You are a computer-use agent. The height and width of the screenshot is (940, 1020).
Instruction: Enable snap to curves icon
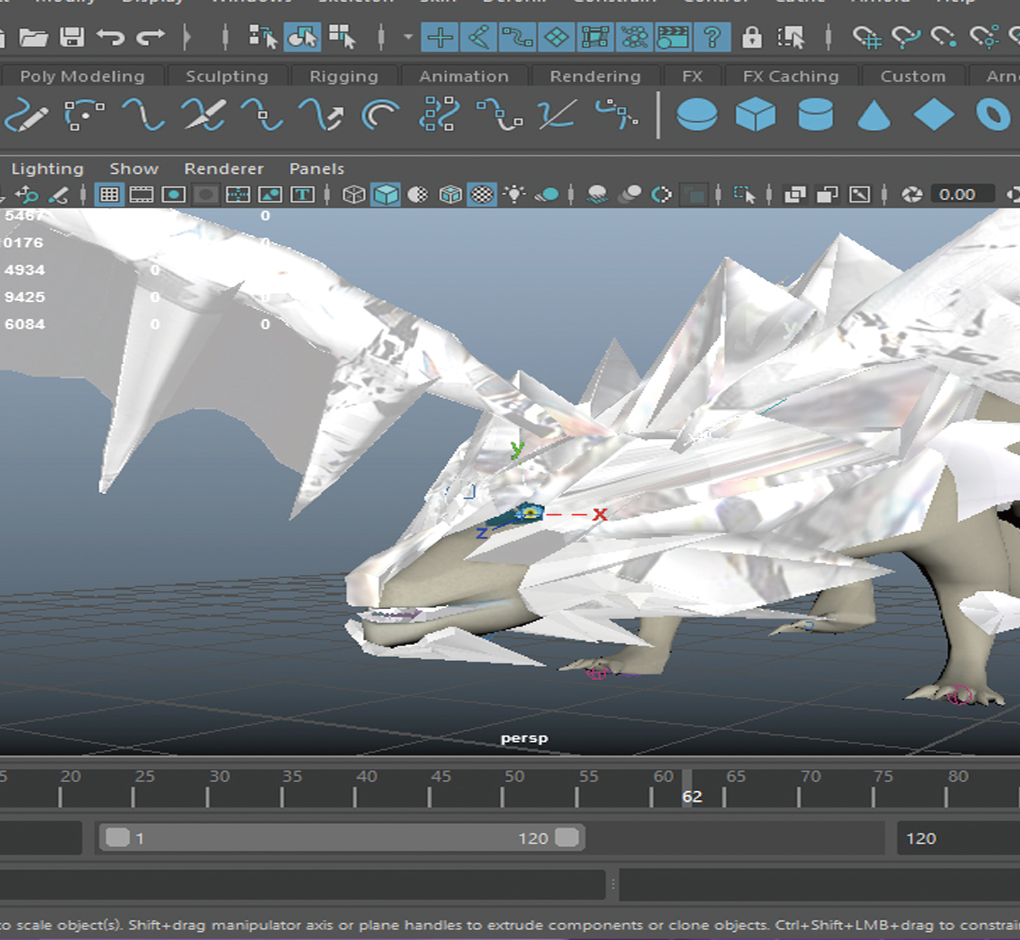click(x=906, y=37)
